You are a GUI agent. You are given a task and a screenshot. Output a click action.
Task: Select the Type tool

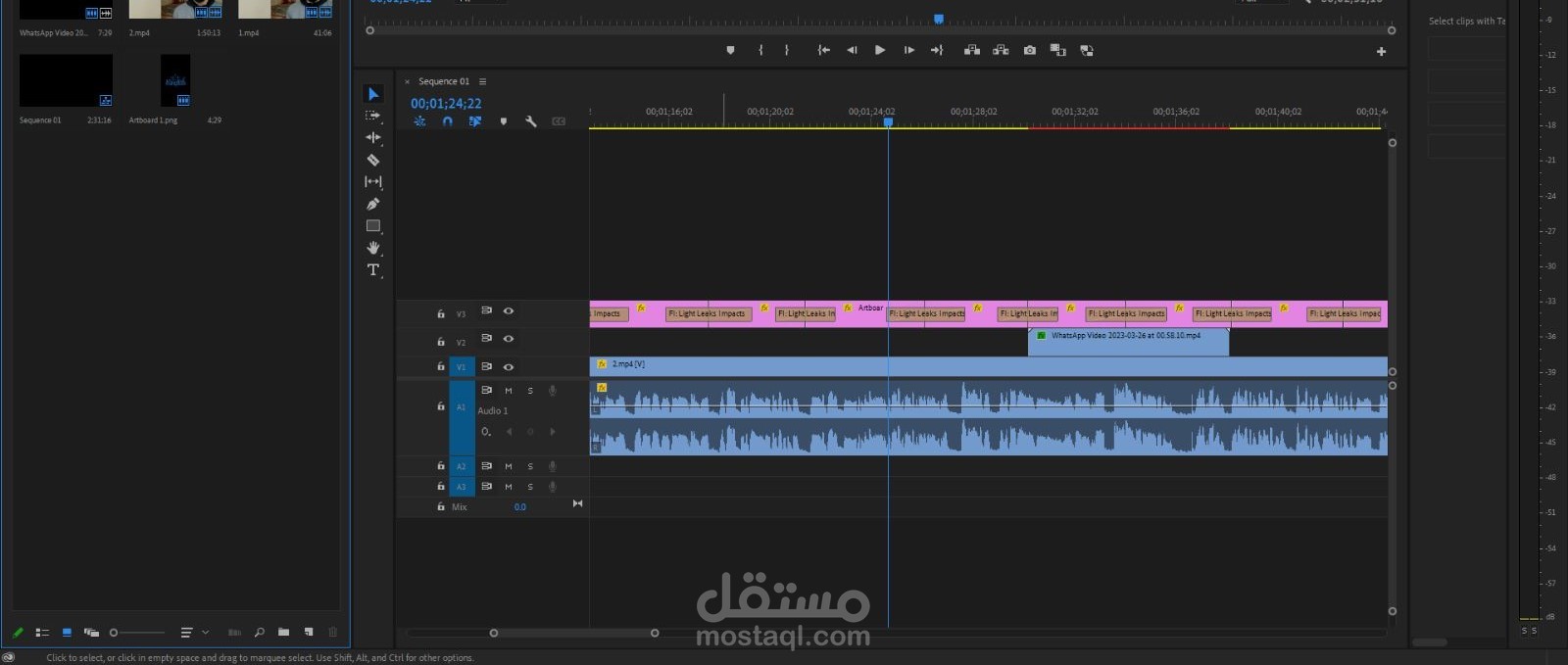(373, 269)
